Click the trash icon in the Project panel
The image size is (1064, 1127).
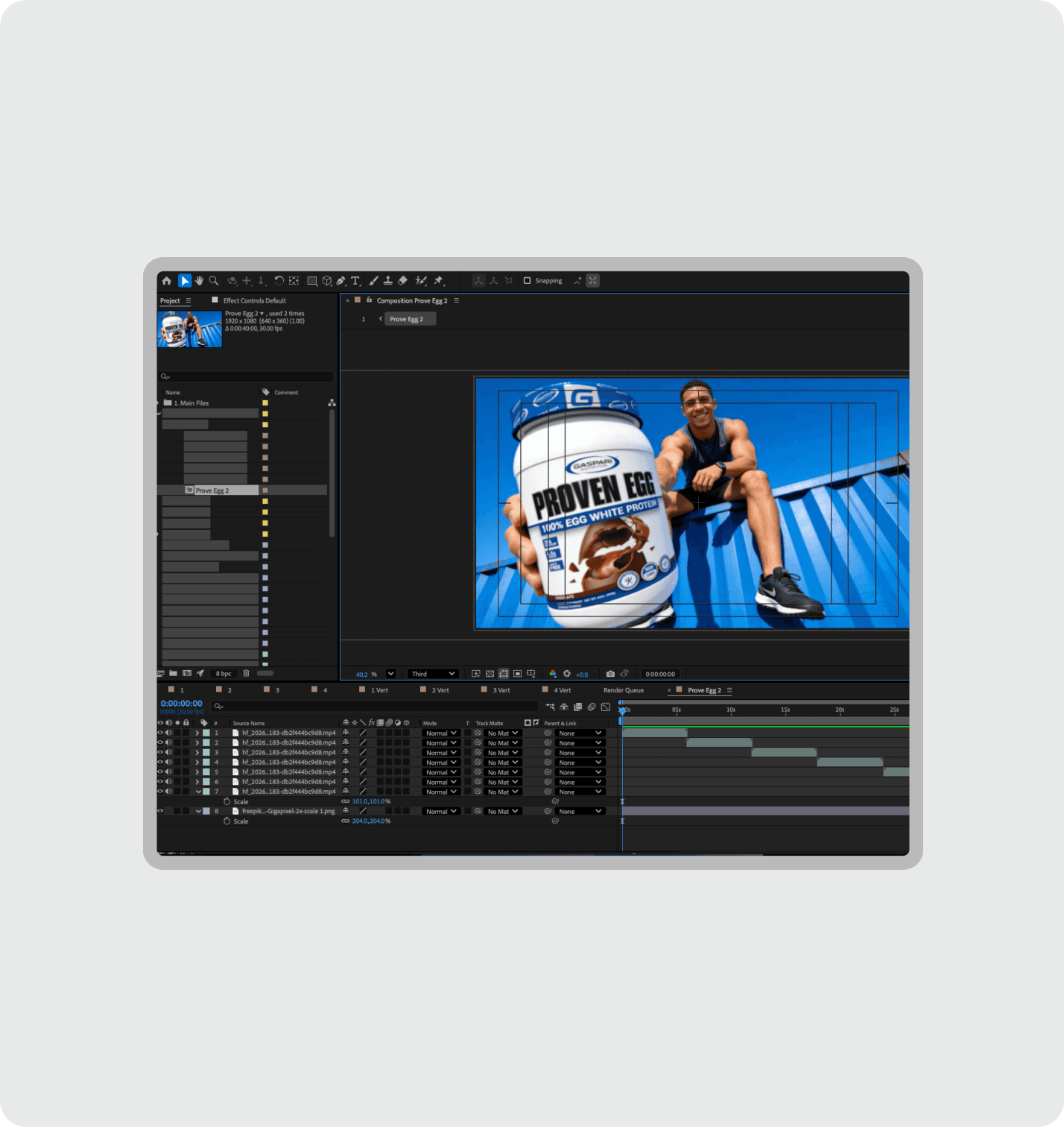coord(246,673)
